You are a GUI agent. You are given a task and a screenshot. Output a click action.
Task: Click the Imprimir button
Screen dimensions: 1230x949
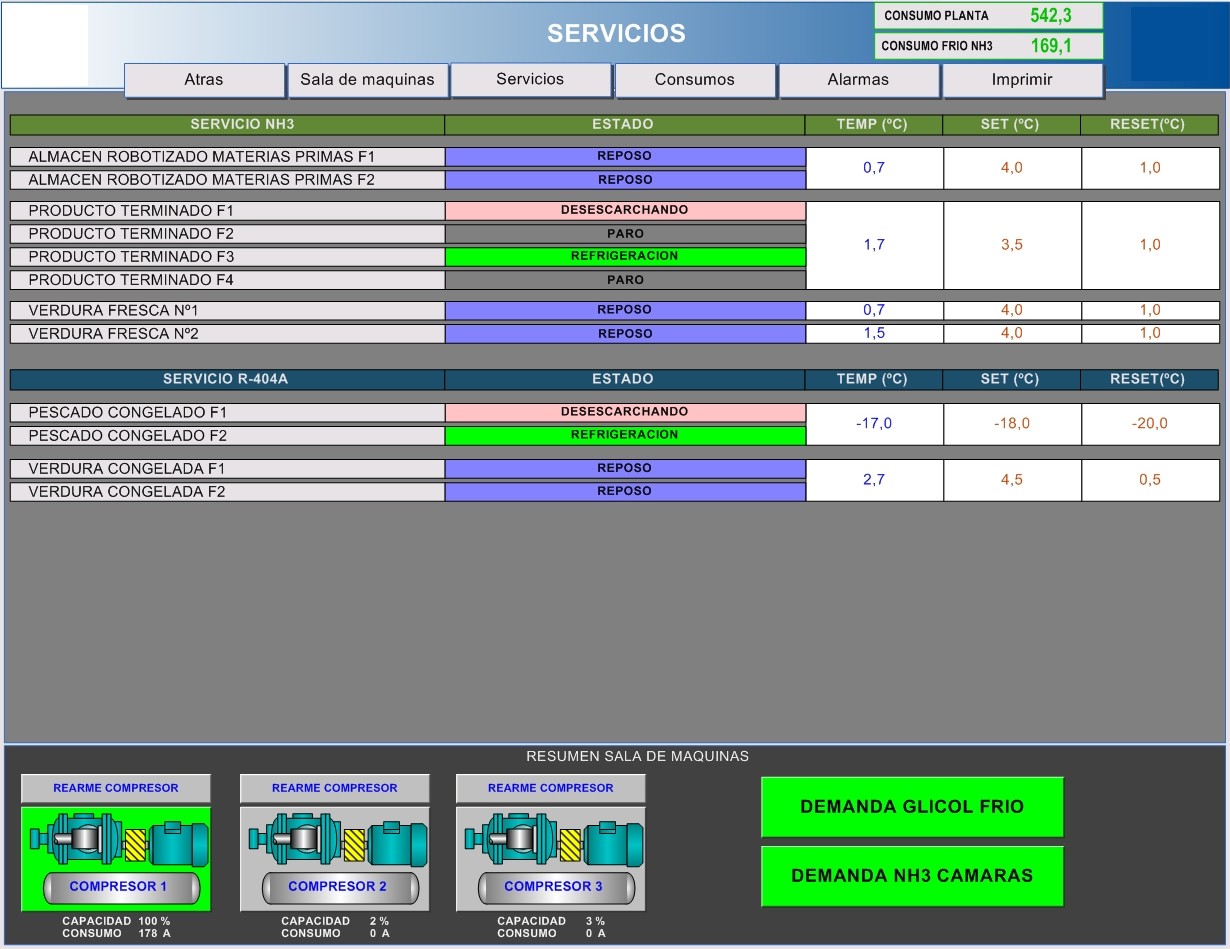pyautogui.click(x=1022, y=80)
